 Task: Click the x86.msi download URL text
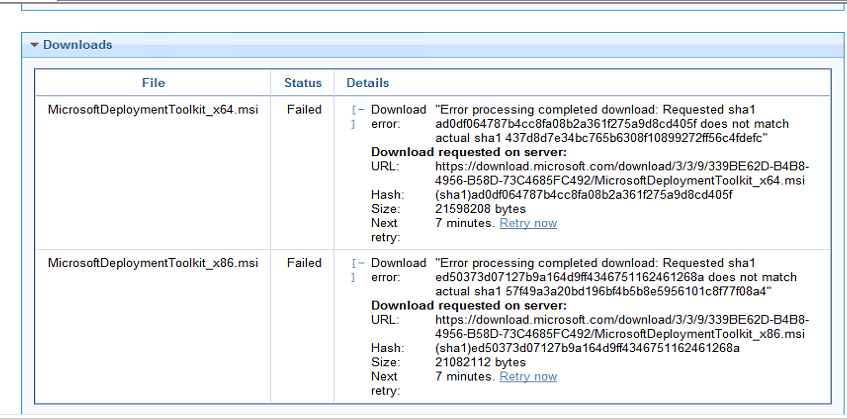tap(622, 327)
